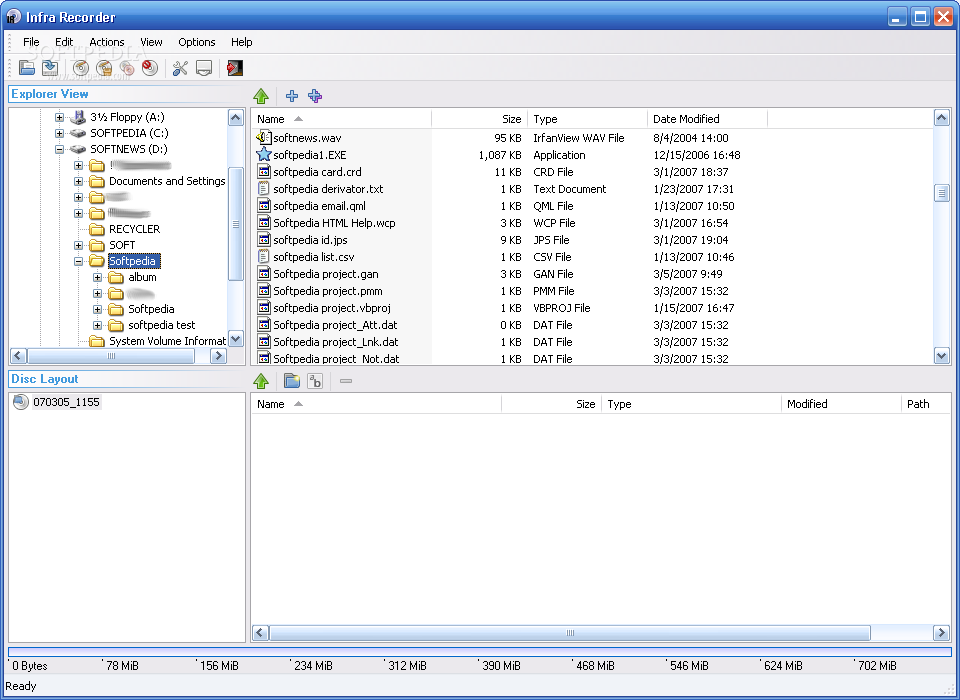This screenshot has width=960, height=700.
Task: Click the Erase disc toolbar icon
Action: point(150,68)
